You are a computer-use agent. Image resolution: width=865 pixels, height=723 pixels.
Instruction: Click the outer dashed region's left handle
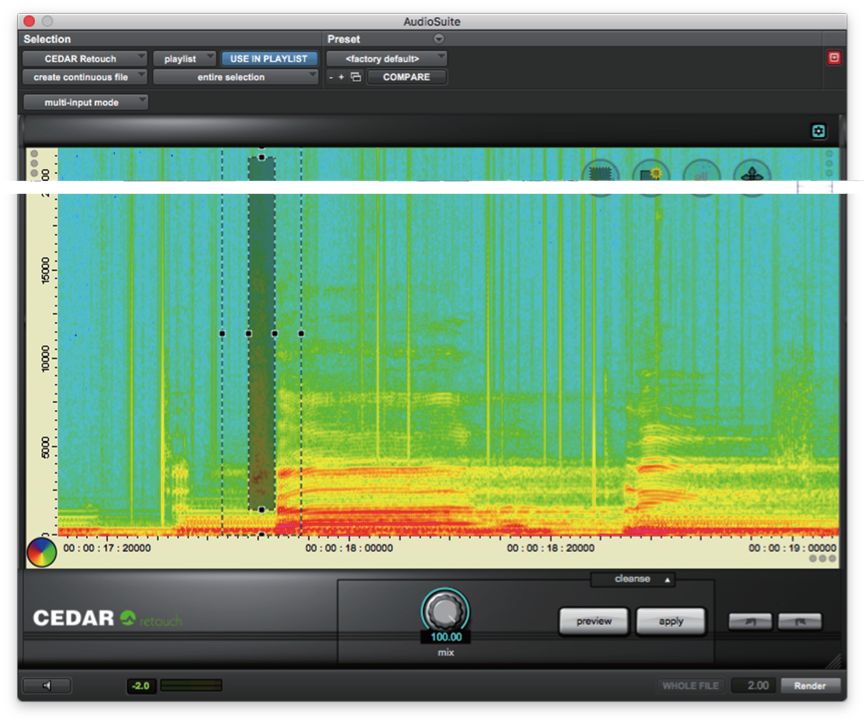(222, 334)
